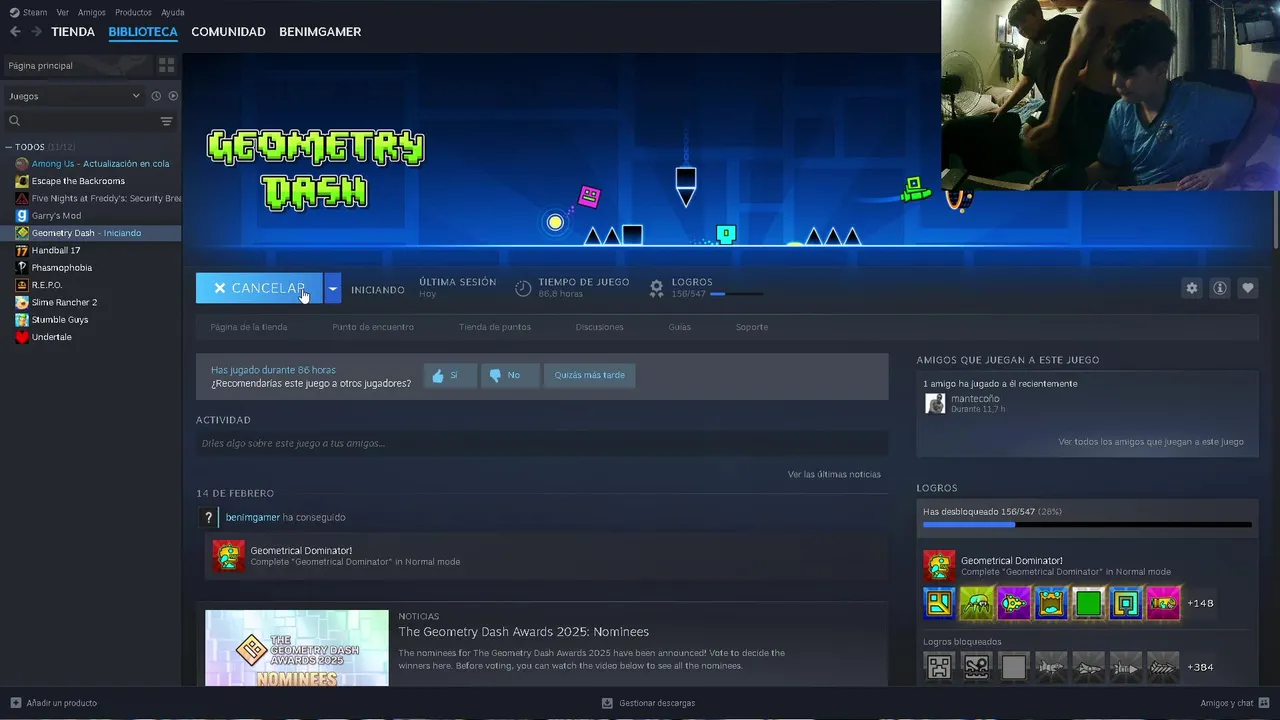The image size is (1280, 720).
Task: Open the Steam menu
Action: point(29,12)
